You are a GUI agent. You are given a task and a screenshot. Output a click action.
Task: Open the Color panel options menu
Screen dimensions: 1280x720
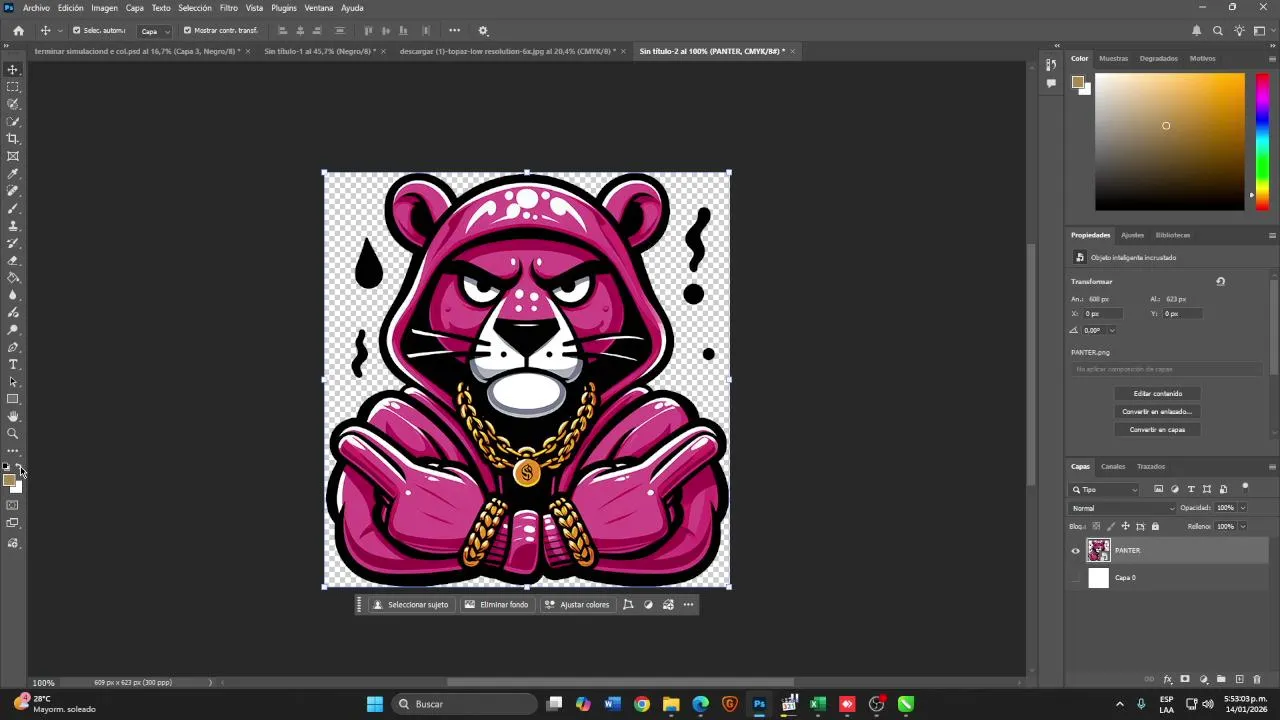(1272, 58)
